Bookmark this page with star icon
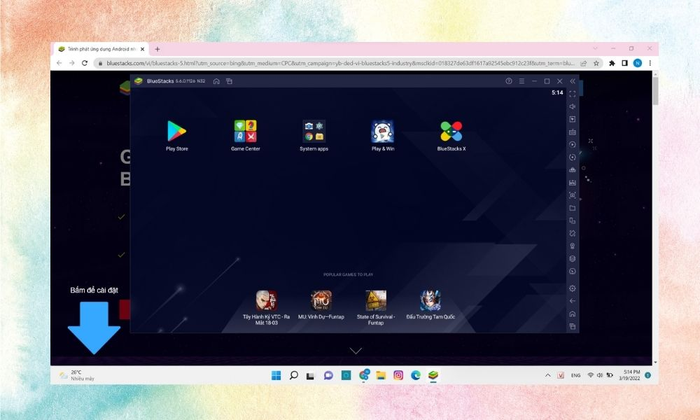This screenshot has height=420, width=700. click(x=596, y=63)
